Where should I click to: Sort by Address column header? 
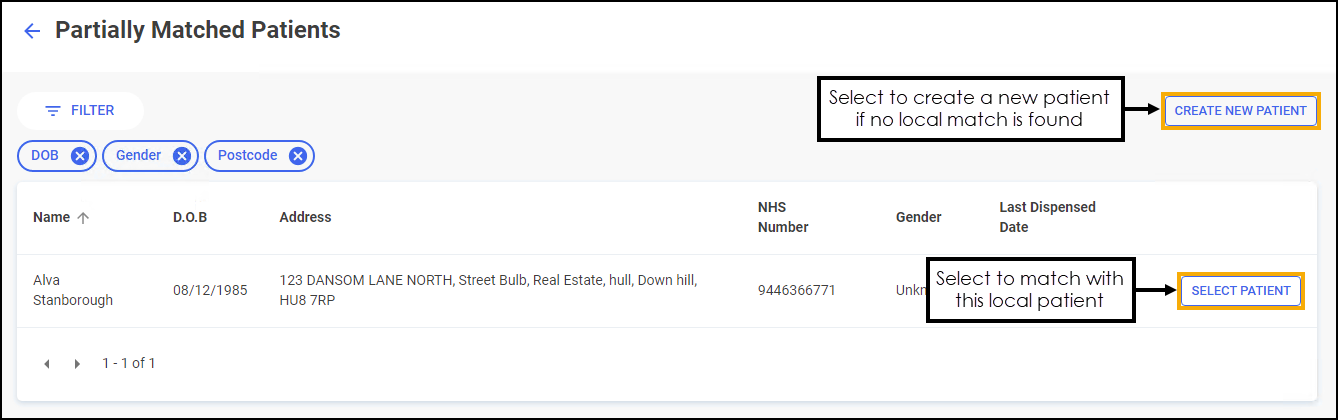305,218
